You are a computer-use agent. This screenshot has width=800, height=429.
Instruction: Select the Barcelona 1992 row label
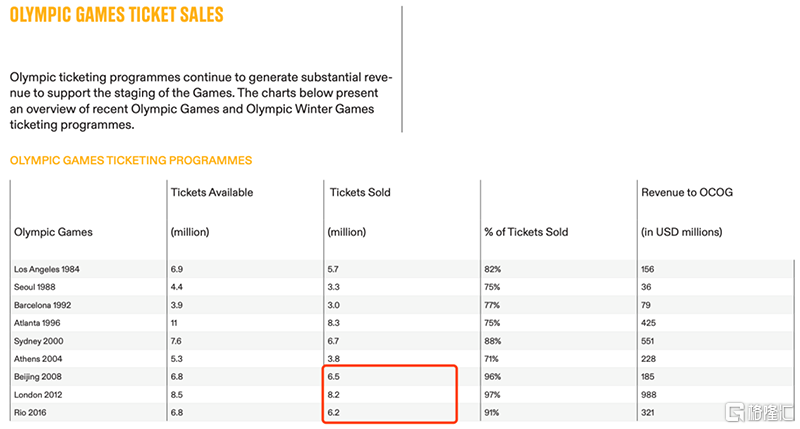(43, 304)
